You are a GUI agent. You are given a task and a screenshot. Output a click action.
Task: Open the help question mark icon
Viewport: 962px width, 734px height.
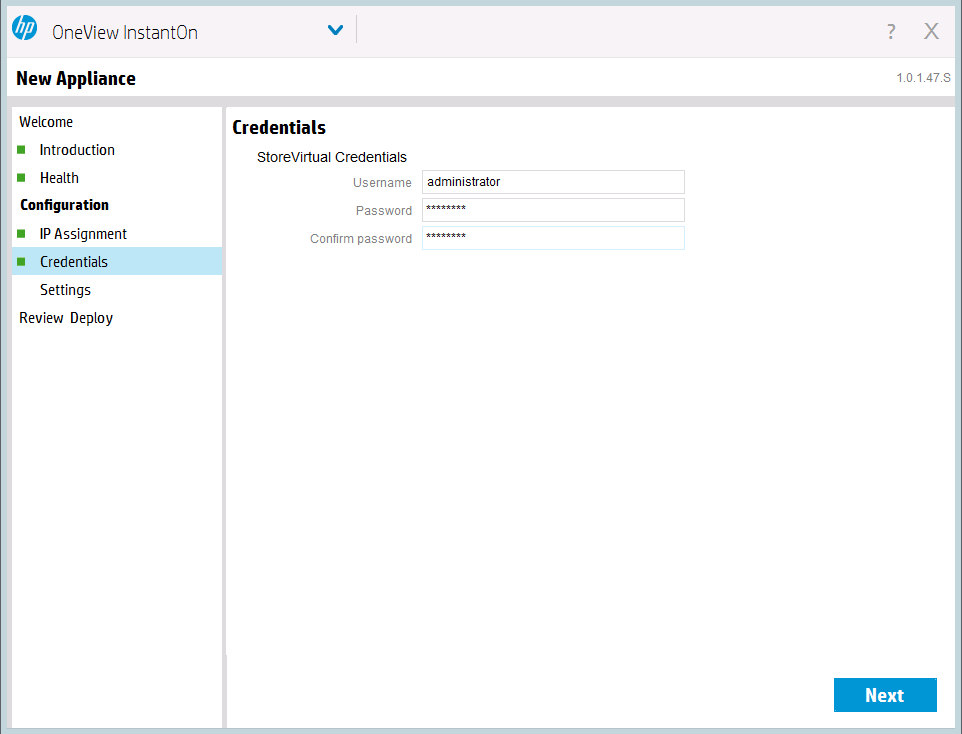point(891,31)
